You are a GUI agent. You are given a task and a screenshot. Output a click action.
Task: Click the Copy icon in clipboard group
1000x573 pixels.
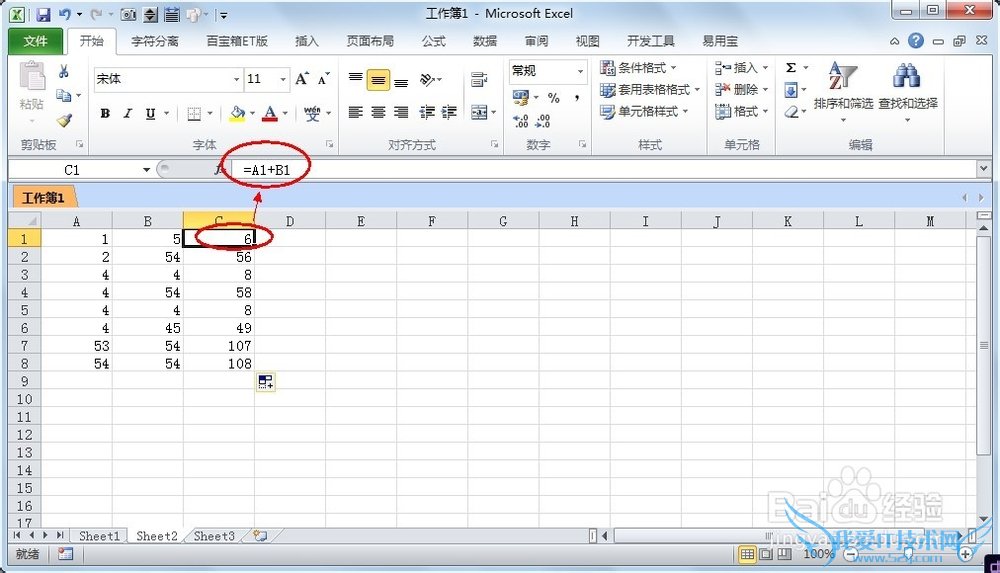click(x=64, y=96)
